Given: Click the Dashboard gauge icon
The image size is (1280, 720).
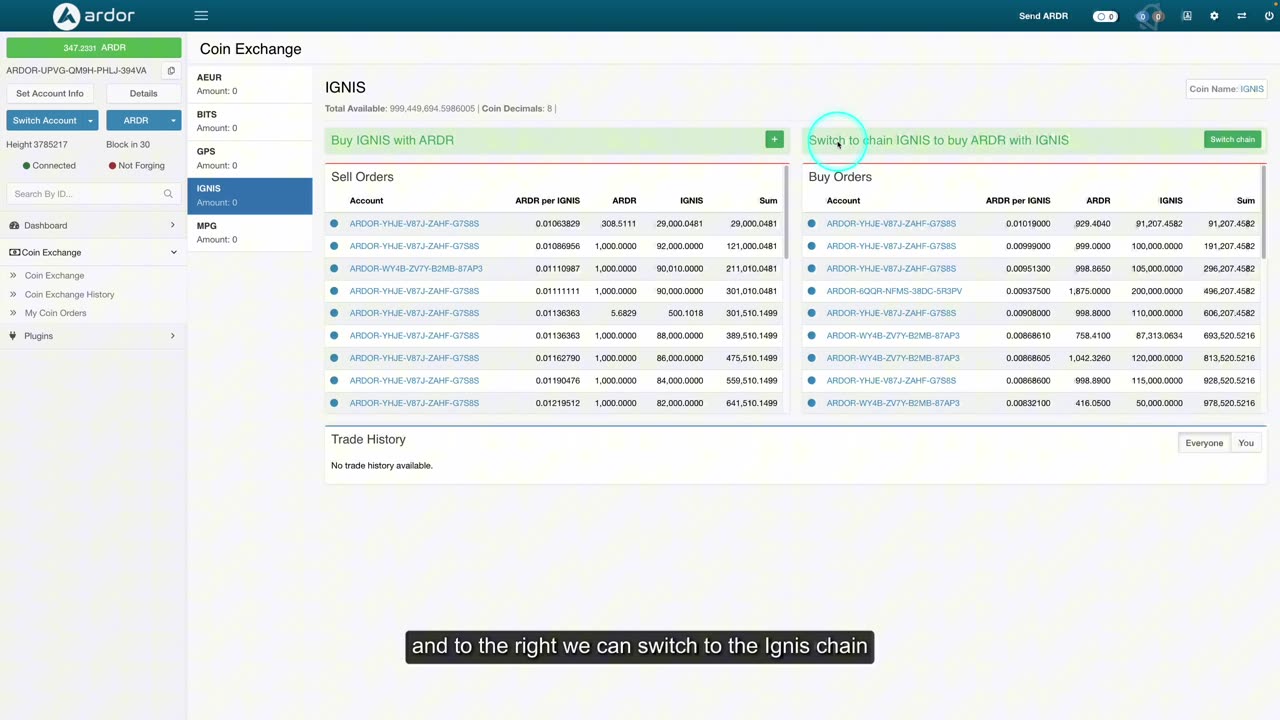Looking at the screenshot, I should (14, 226).
